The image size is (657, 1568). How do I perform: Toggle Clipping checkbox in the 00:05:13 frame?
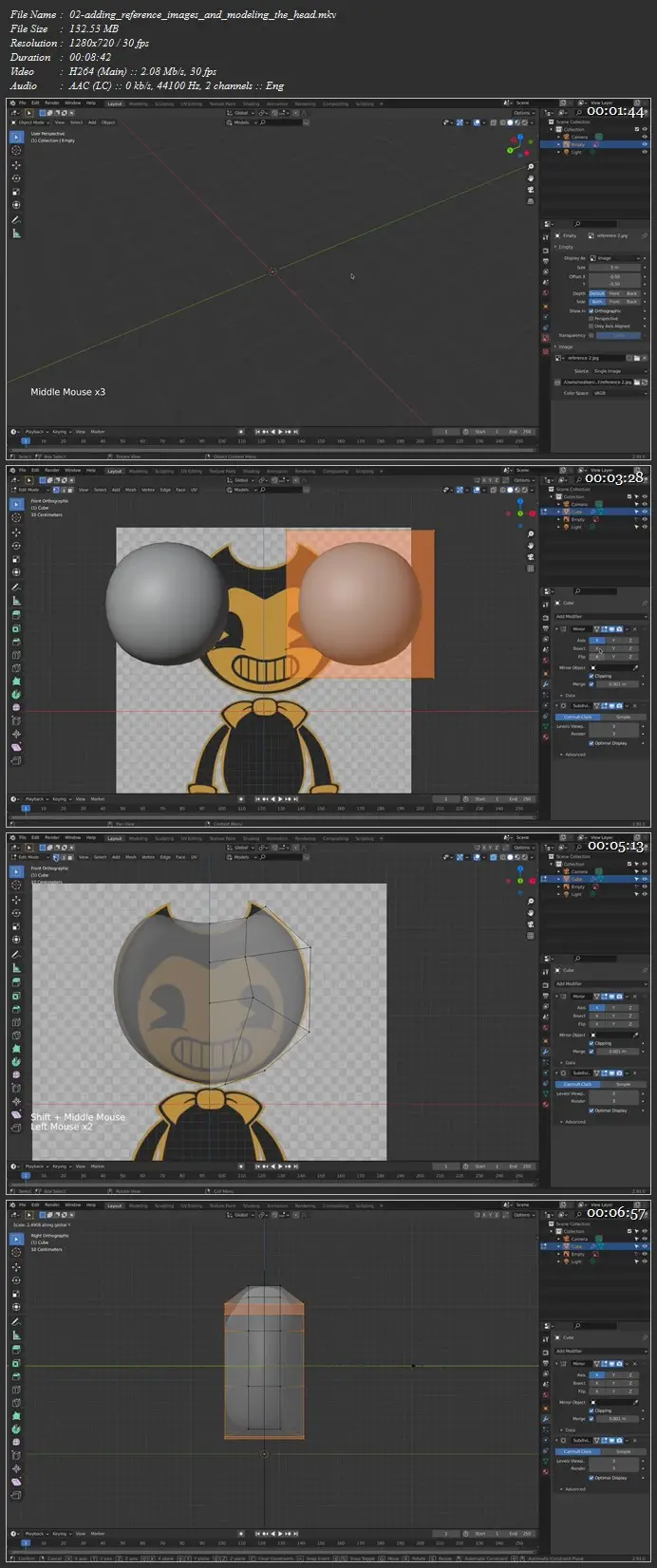pyautogui.click(x=591, y=1043)
